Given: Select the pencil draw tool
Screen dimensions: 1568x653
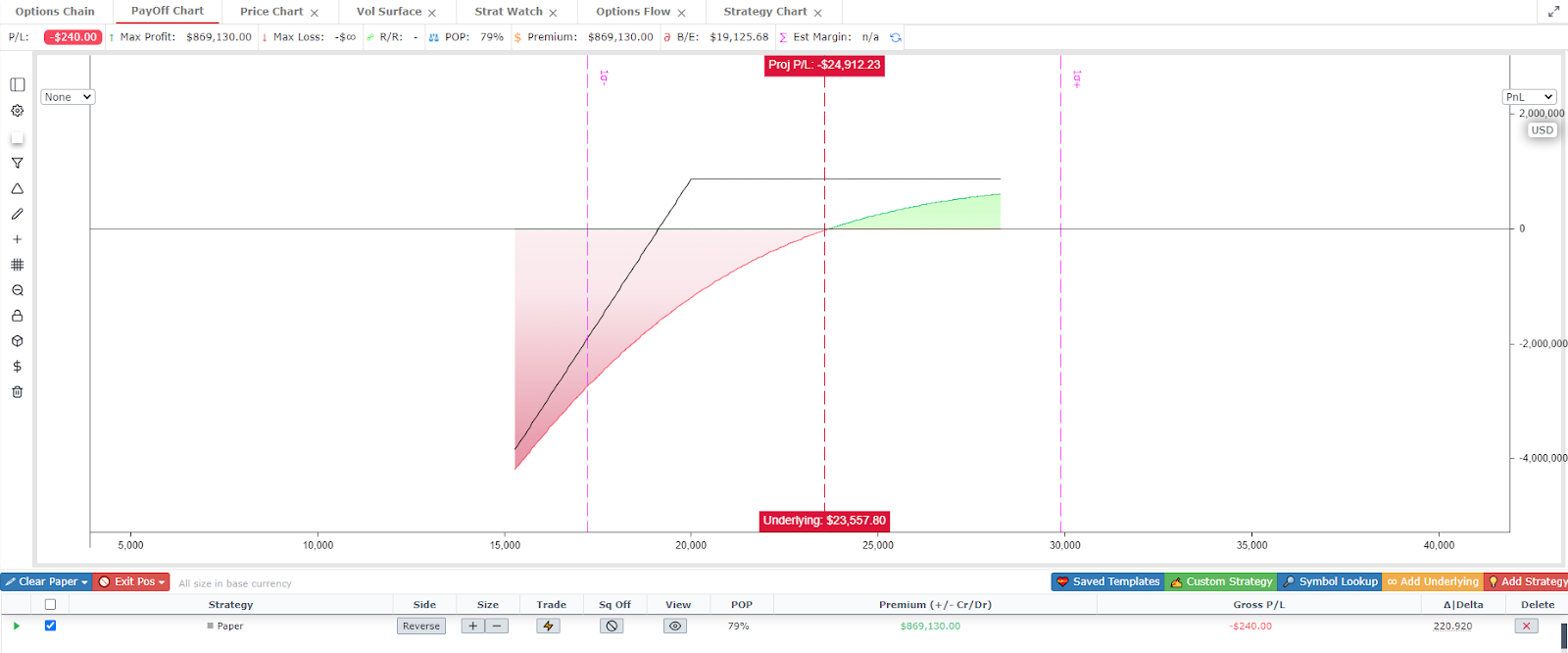Looking at the screenshot, I should point(17,214).
